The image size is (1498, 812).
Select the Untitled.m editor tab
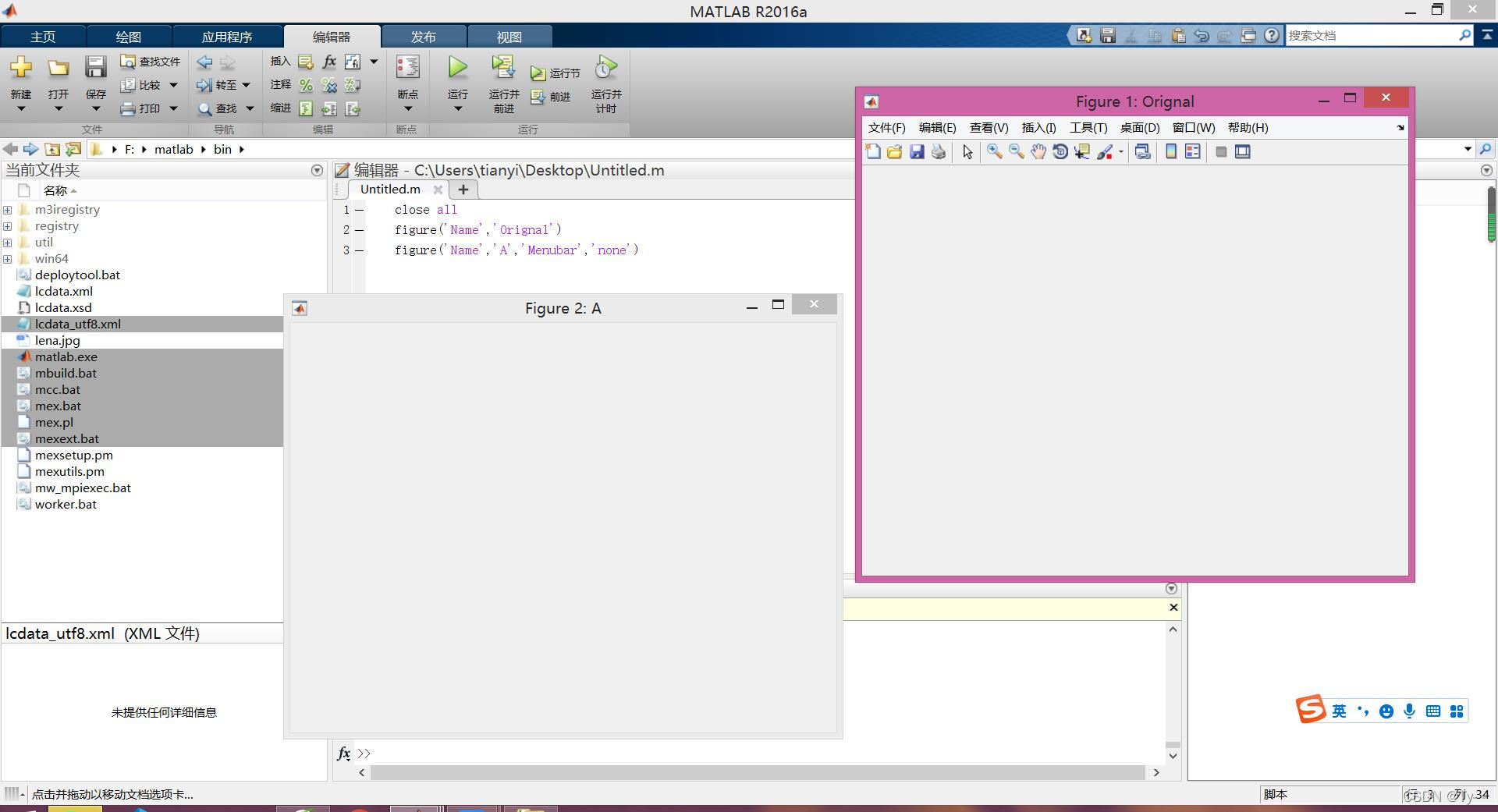click(390, 190)
